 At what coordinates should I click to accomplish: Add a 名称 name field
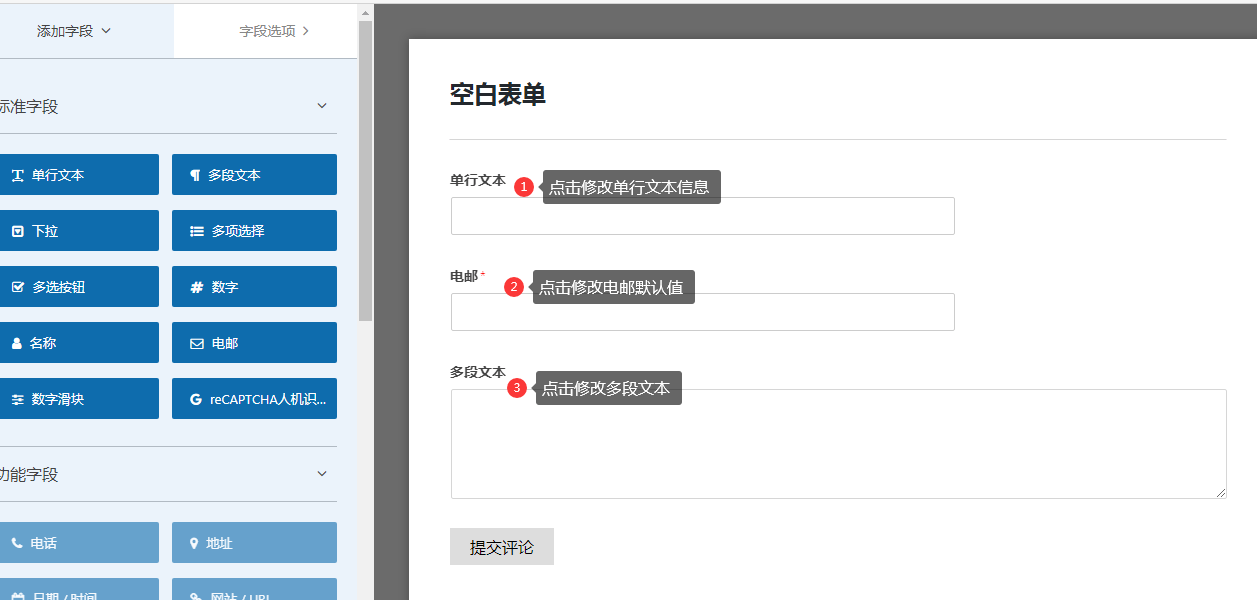point(78,343)
